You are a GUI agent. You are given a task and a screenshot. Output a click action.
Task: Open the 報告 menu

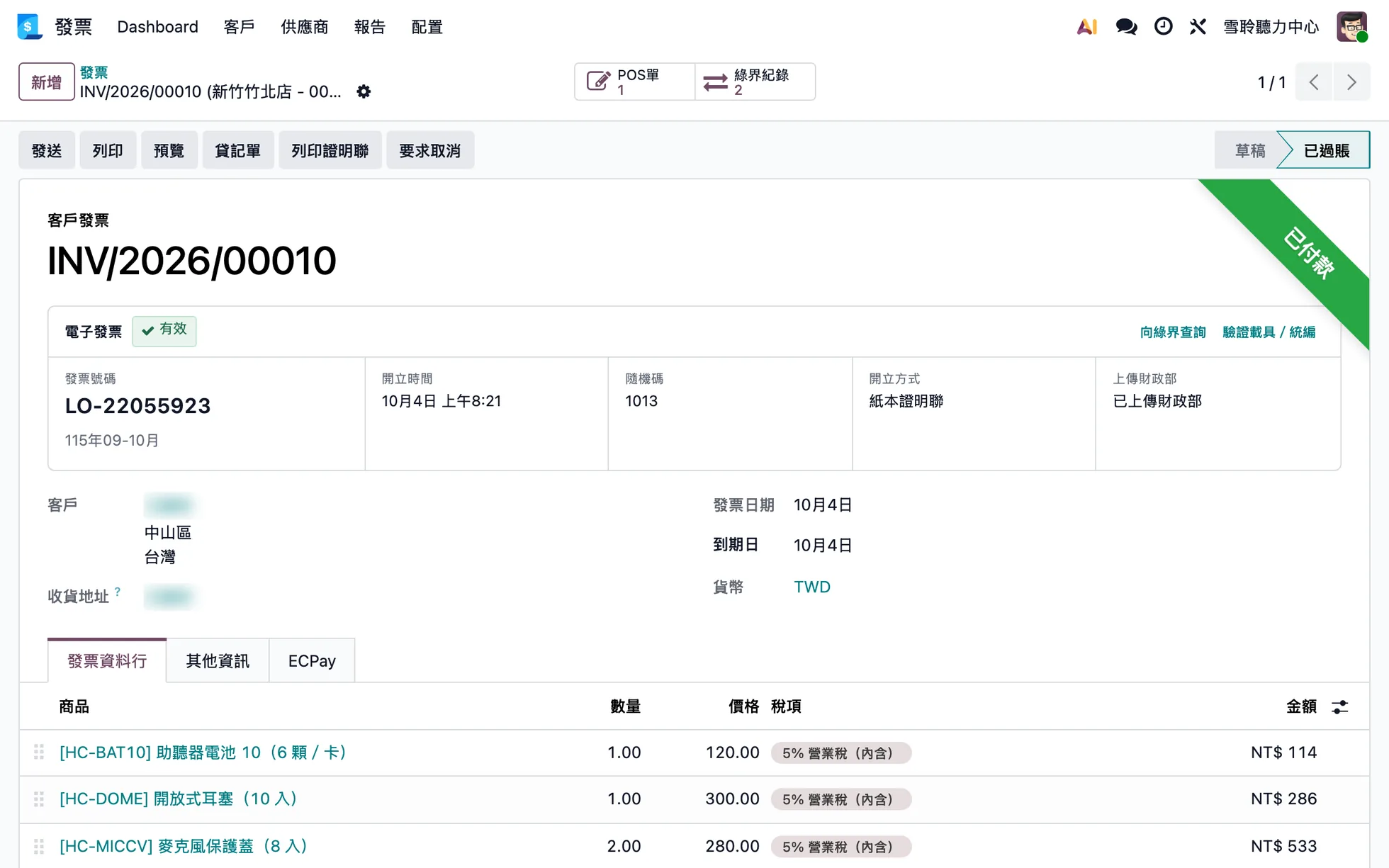point(370,27)
